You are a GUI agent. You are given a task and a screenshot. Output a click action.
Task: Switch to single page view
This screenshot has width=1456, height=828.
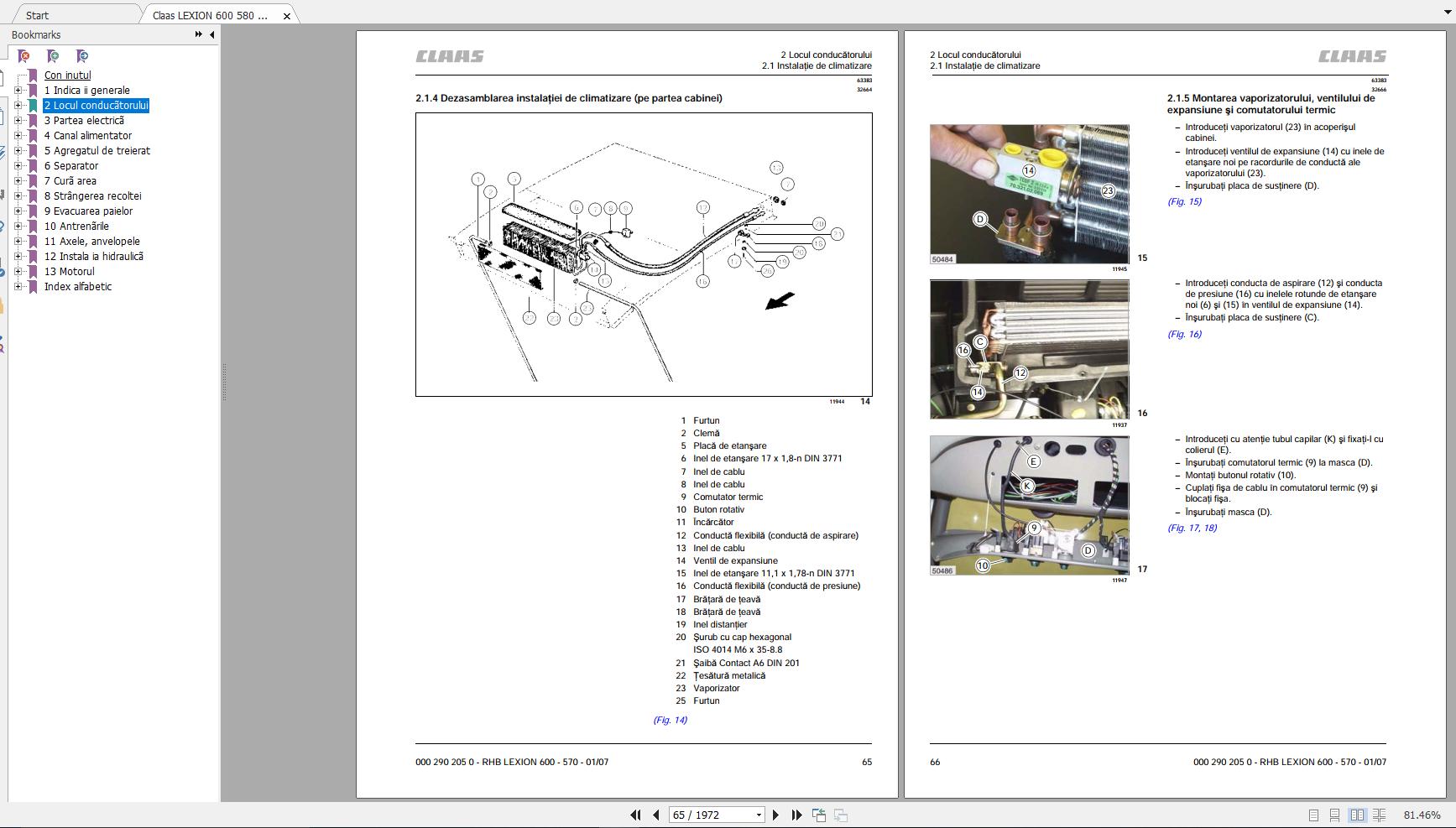pyautogui.click(x=1314, y=815)
